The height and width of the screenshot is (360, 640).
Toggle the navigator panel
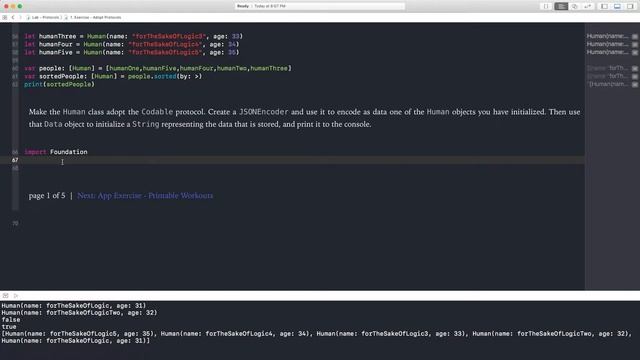(x=604, y=6)
